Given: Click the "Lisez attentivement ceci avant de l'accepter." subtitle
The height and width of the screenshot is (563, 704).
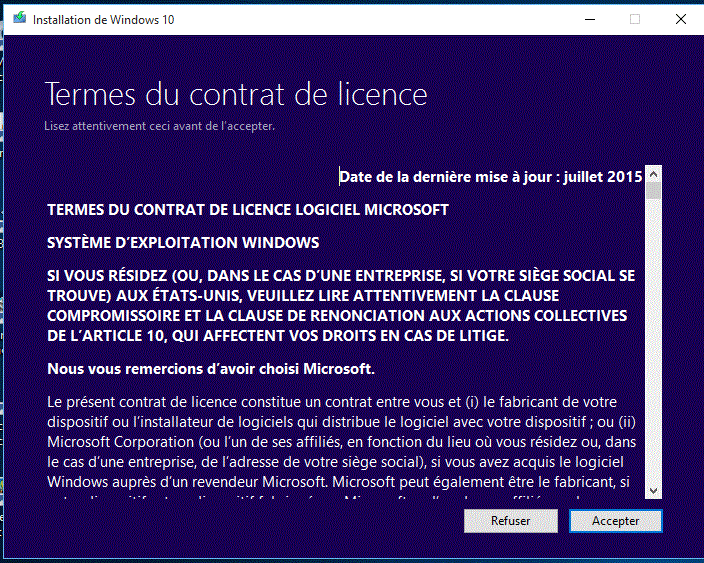Looking at the screenshot, I should point(159,126).
